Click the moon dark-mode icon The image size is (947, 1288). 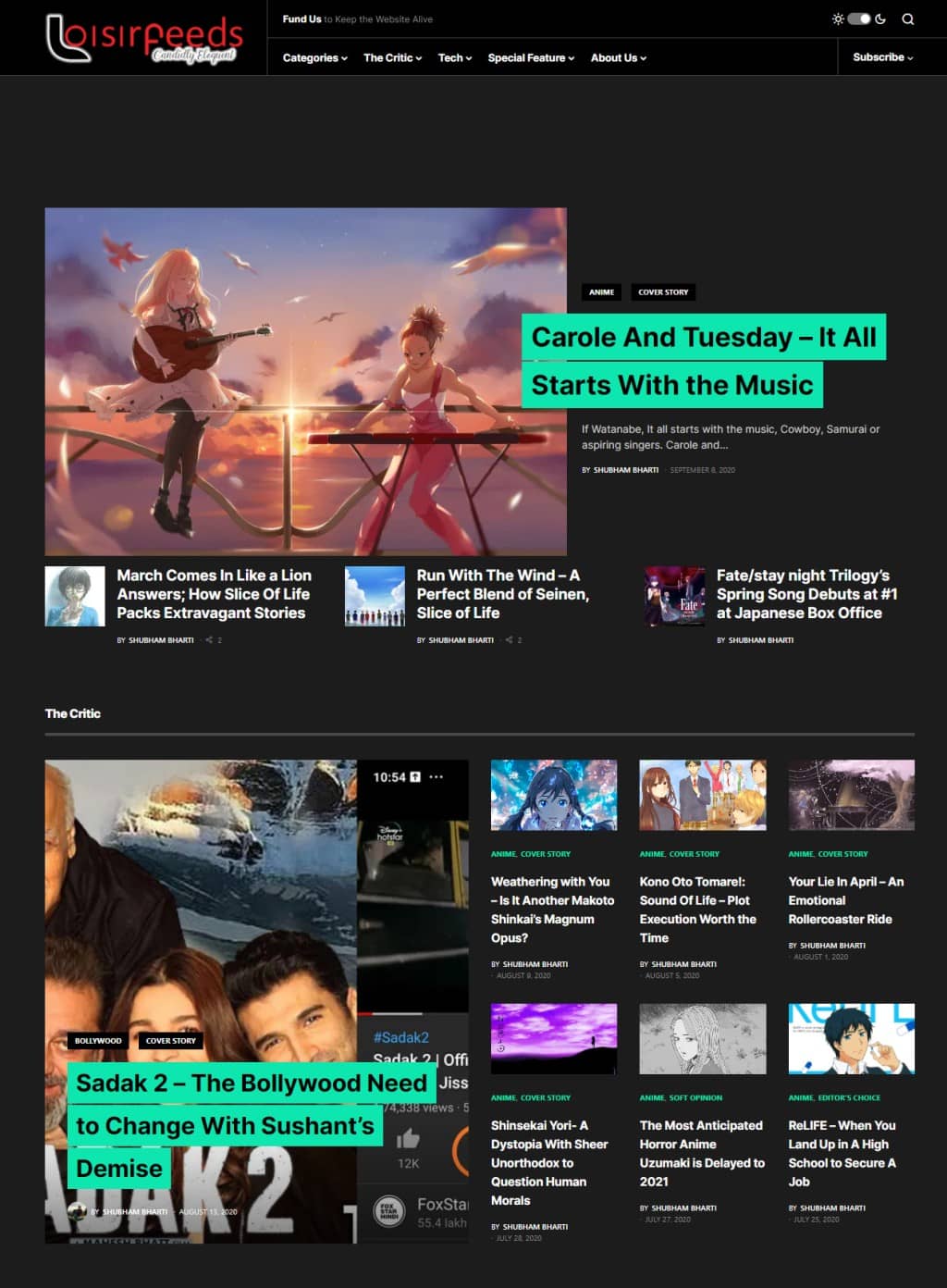click(880, 19)
